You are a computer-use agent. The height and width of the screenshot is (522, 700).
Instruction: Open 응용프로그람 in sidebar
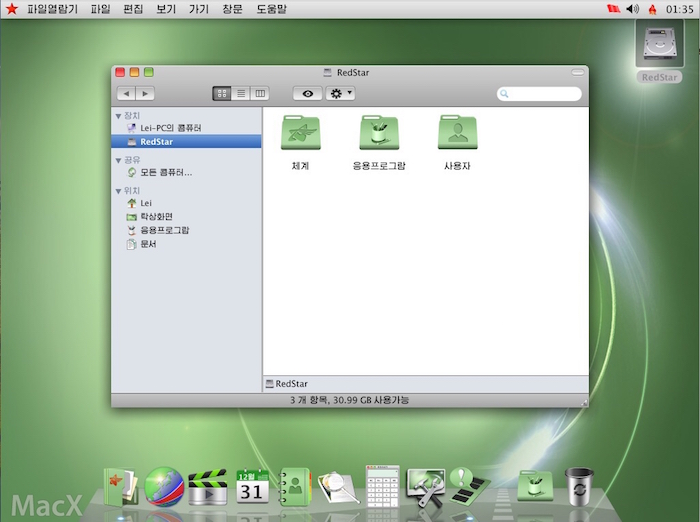186,230
